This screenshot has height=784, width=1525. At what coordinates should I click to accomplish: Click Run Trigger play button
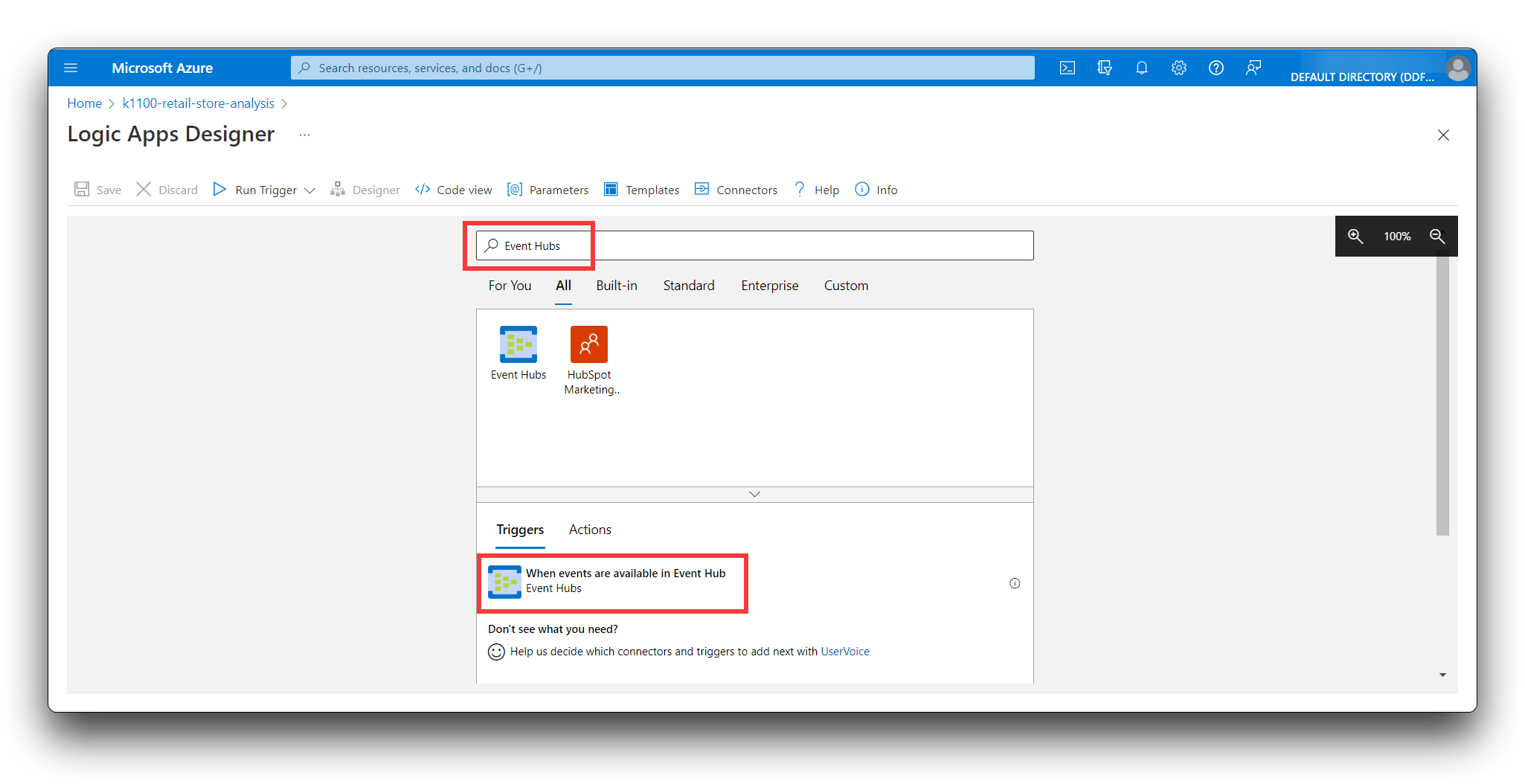coord(219,189)
